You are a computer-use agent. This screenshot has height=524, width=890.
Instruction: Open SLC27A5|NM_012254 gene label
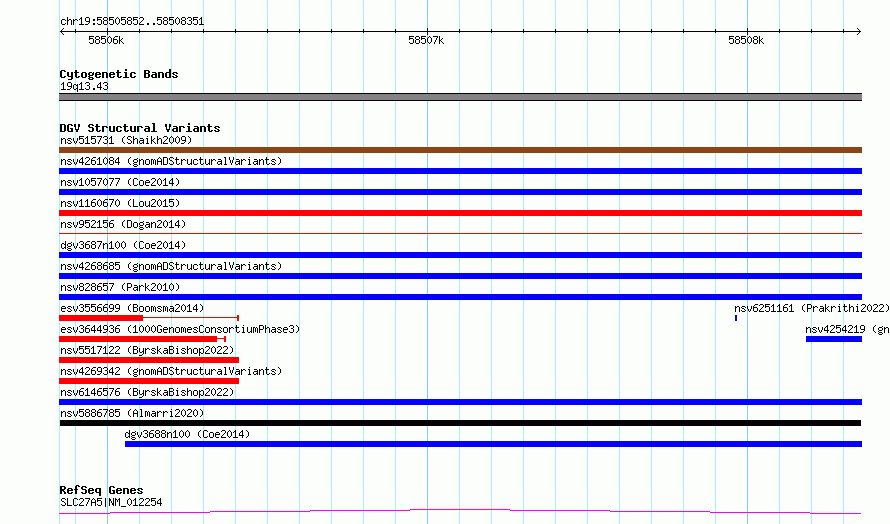(x=111, y=502)
